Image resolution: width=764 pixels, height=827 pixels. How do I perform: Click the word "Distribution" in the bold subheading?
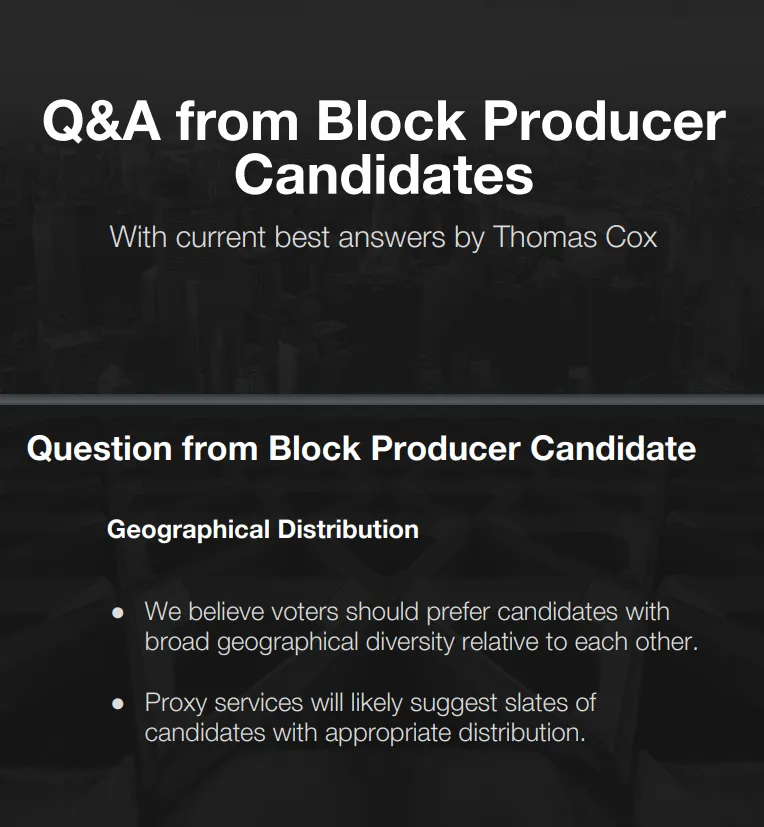[x=348, y=530]
